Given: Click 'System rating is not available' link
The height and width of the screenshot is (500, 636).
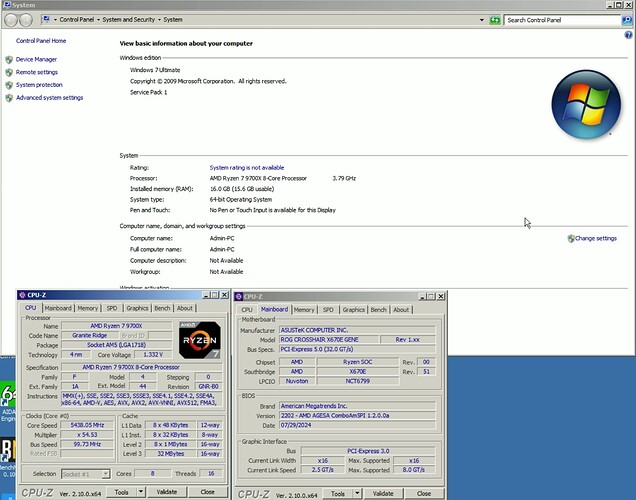Looking at the screenshot, I should pyautogui.click(x=247, y=167).
